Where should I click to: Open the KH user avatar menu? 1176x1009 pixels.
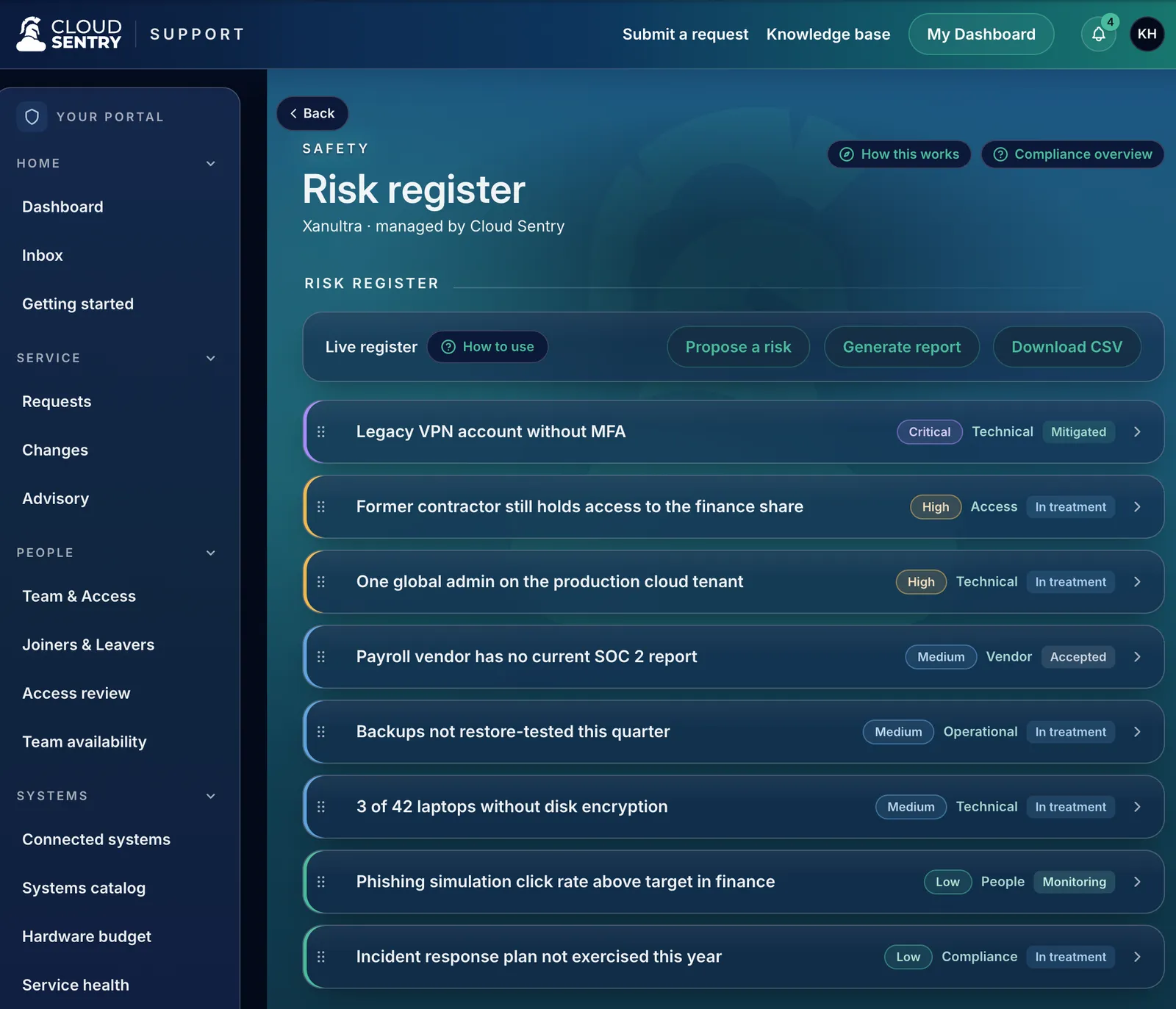[x=1147, y=34]
